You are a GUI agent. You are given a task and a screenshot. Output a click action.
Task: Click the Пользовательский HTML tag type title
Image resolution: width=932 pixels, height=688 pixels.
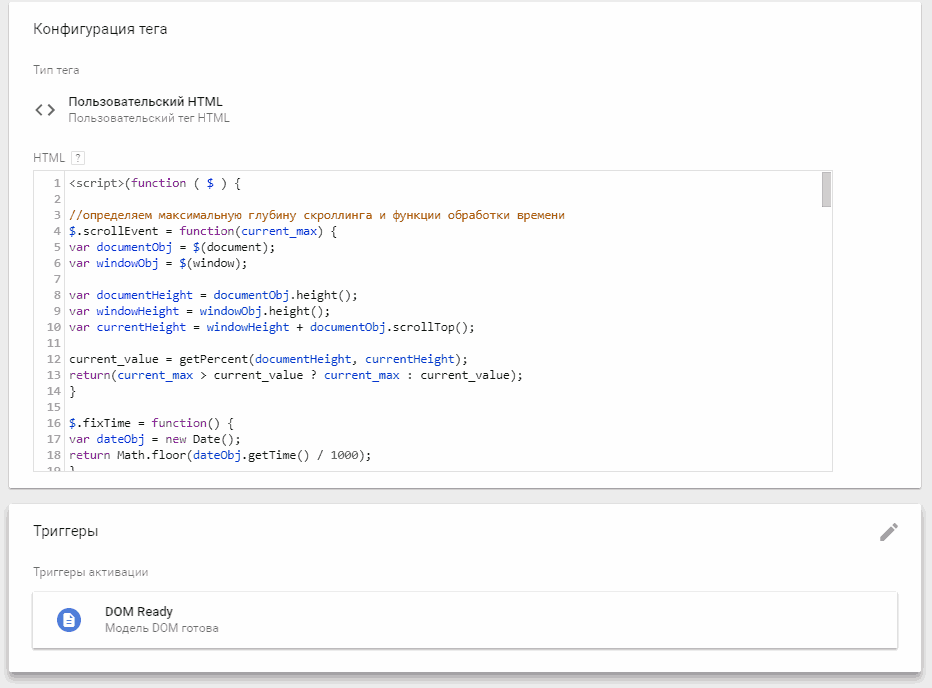point(146,102)
